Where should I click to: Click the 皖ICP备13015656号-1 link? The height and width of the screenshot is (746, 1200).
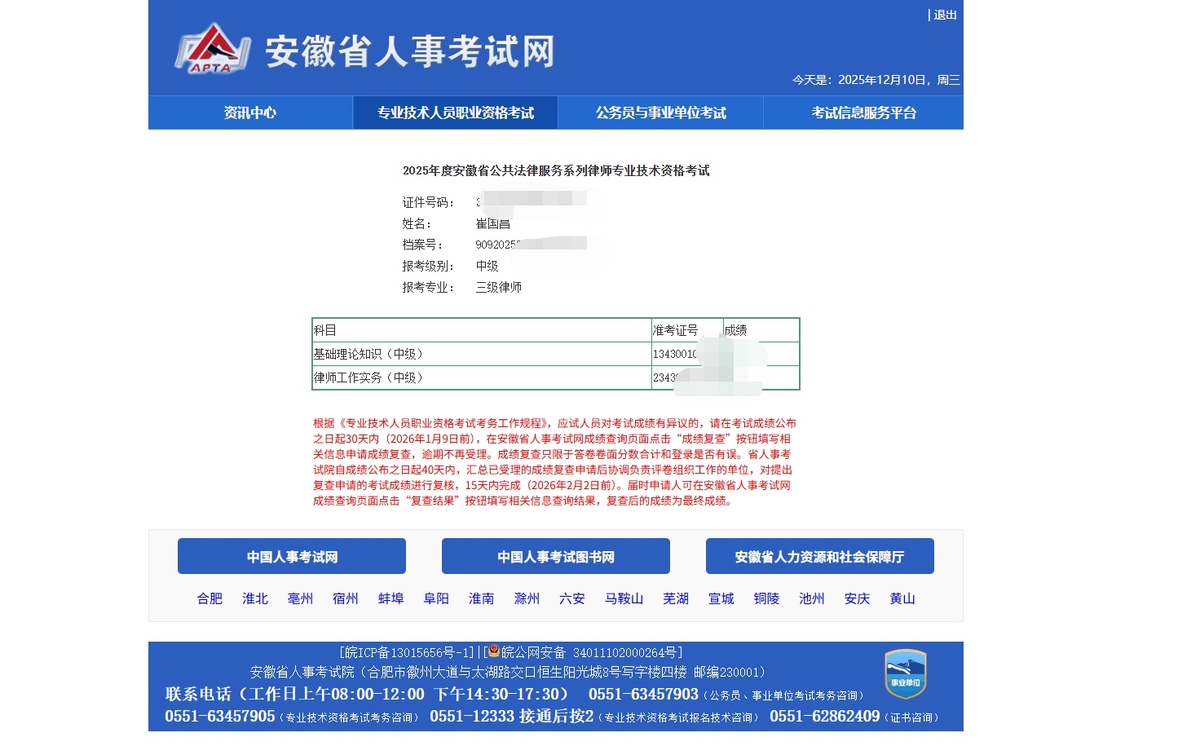coord(407,653)
